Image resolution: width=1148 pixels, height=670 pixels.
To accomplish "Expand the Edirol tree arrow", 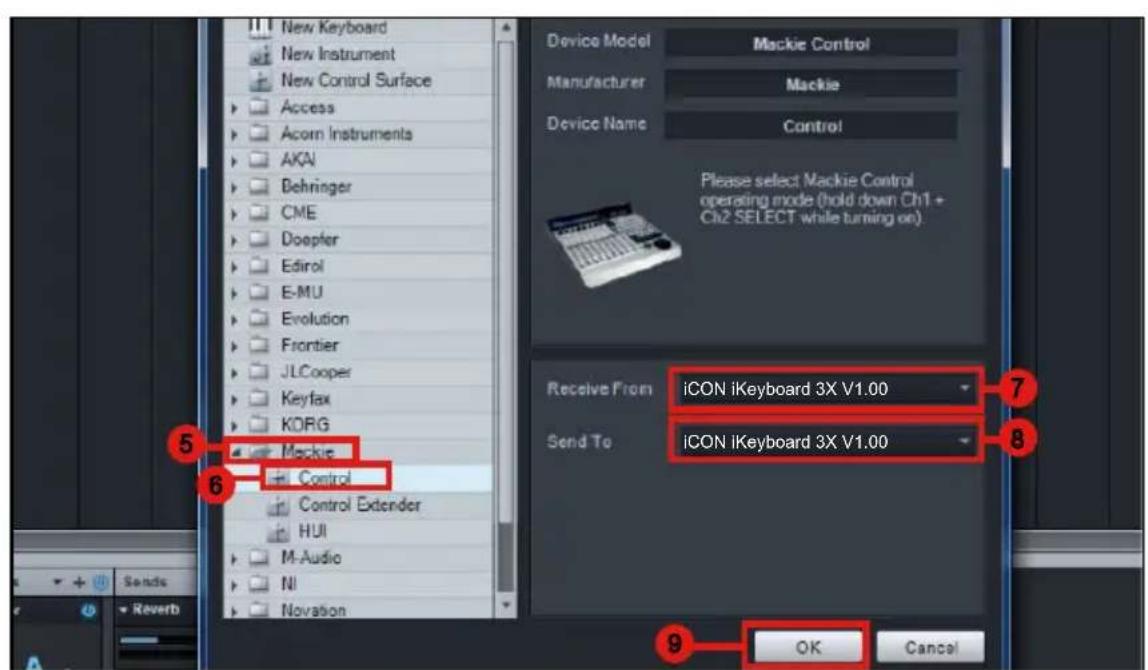I will coord(234,267).
